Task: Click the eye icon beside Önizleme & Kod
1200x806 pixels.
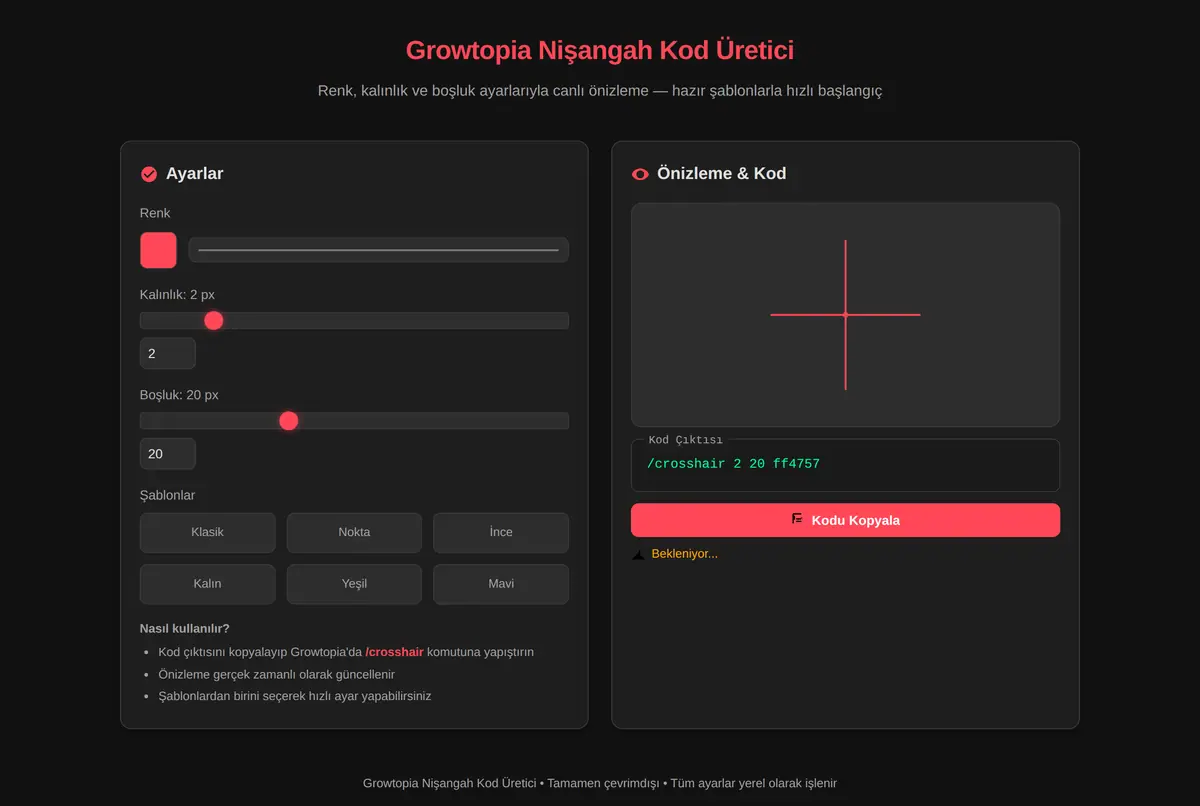Action: (x=640, y=174)
